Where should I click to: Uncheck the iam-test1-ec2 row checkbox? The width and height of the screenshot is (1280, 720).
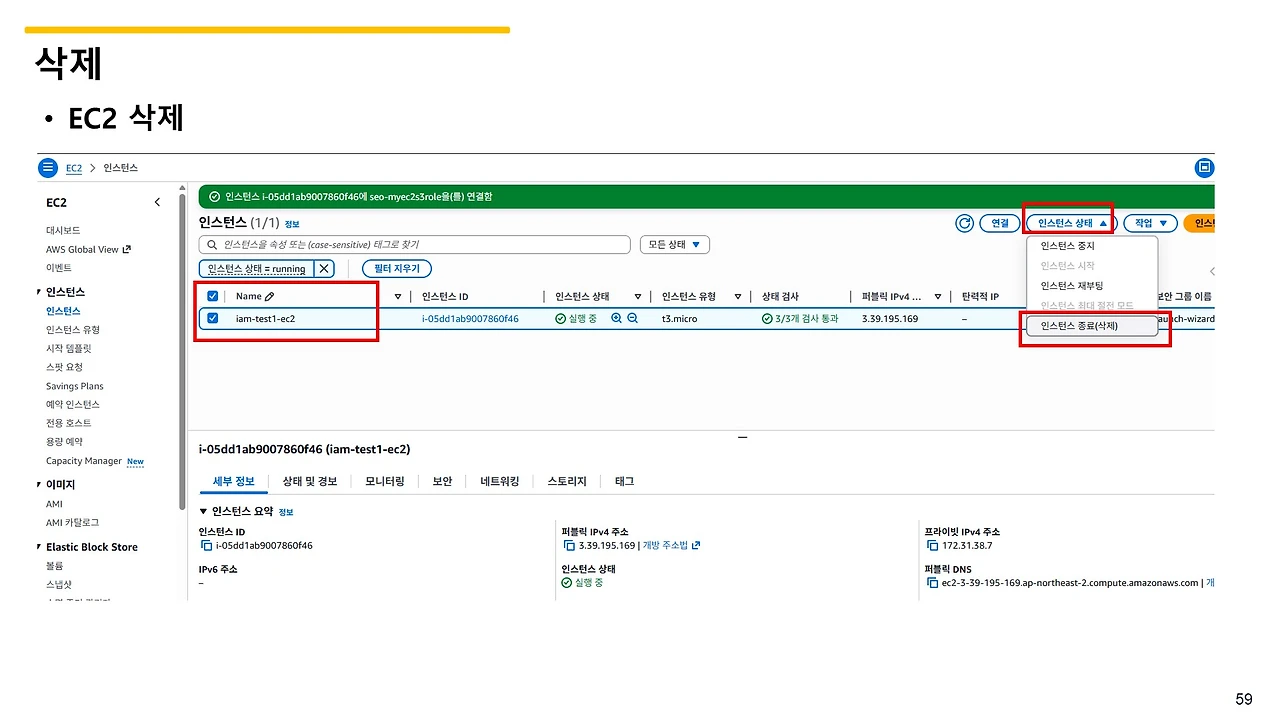[212, 318]
